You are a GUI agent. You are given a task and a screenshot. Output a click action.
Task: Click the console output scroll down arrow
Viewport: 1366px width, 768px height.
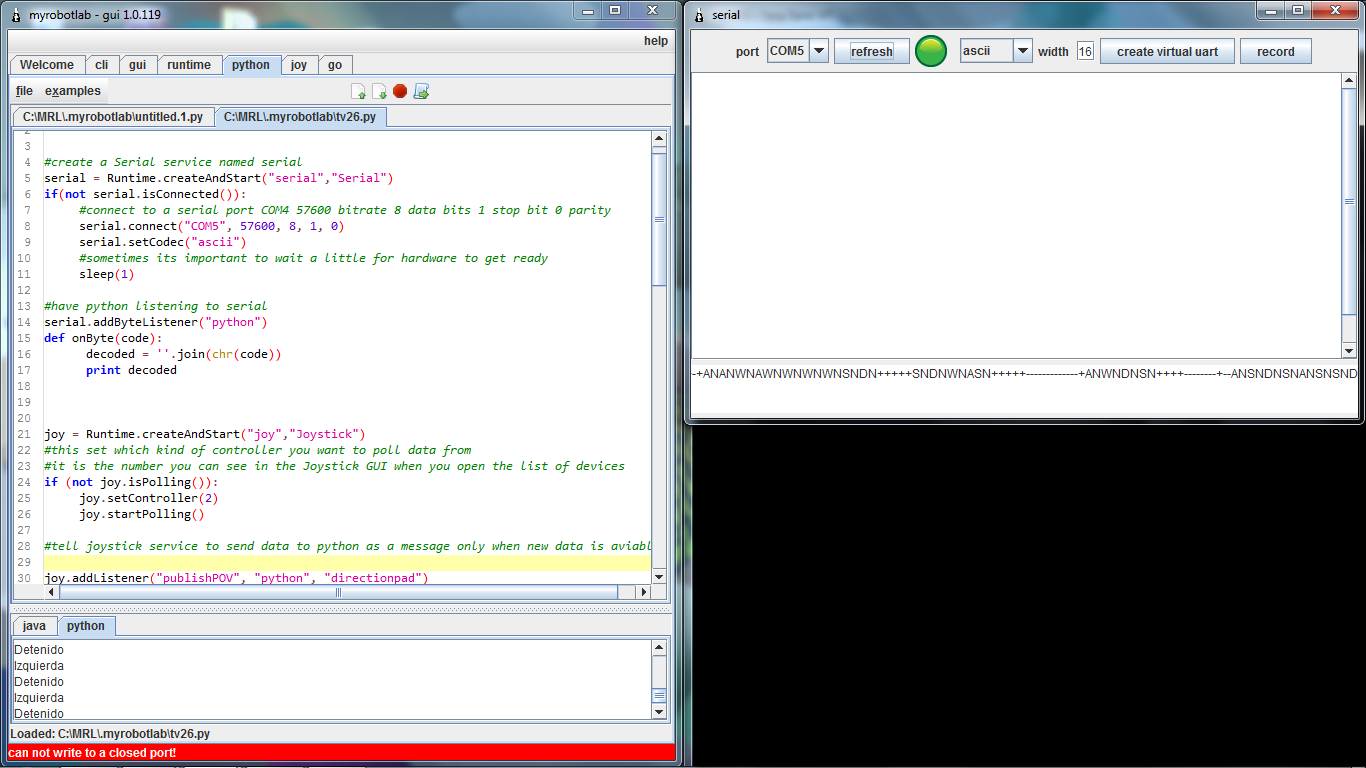point(659,712)
